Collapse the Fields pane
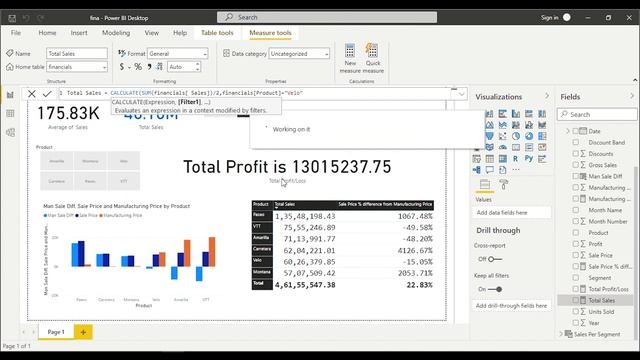640x360 pixels. (x=632, y=96)
